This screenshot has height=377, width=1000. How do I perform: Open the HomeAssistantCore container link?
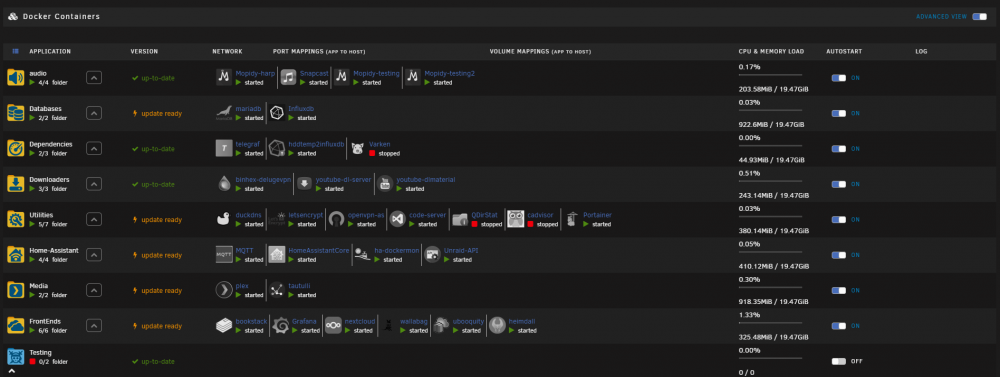point(319,251)
